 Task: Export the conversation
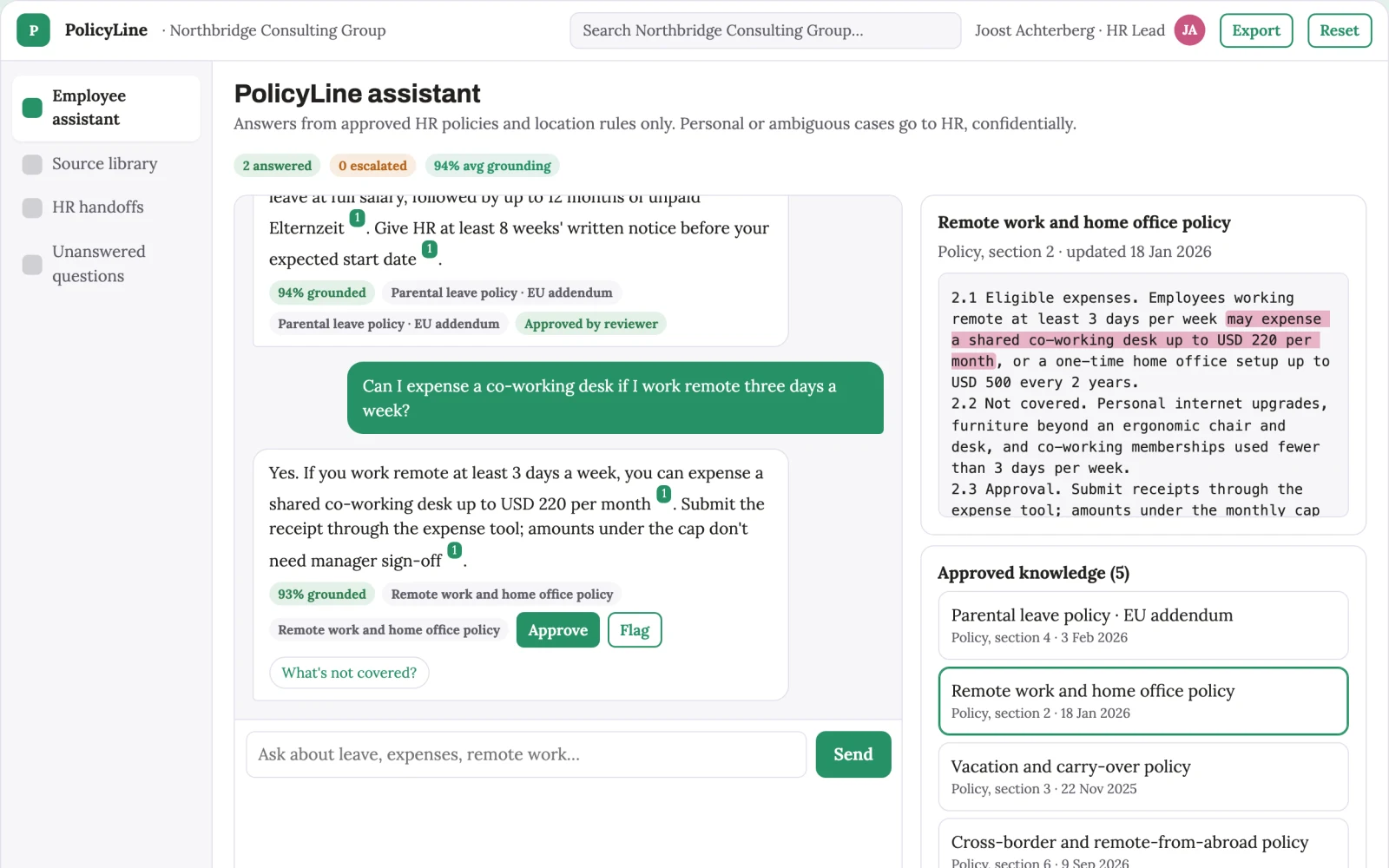[x=1256, y=30]
